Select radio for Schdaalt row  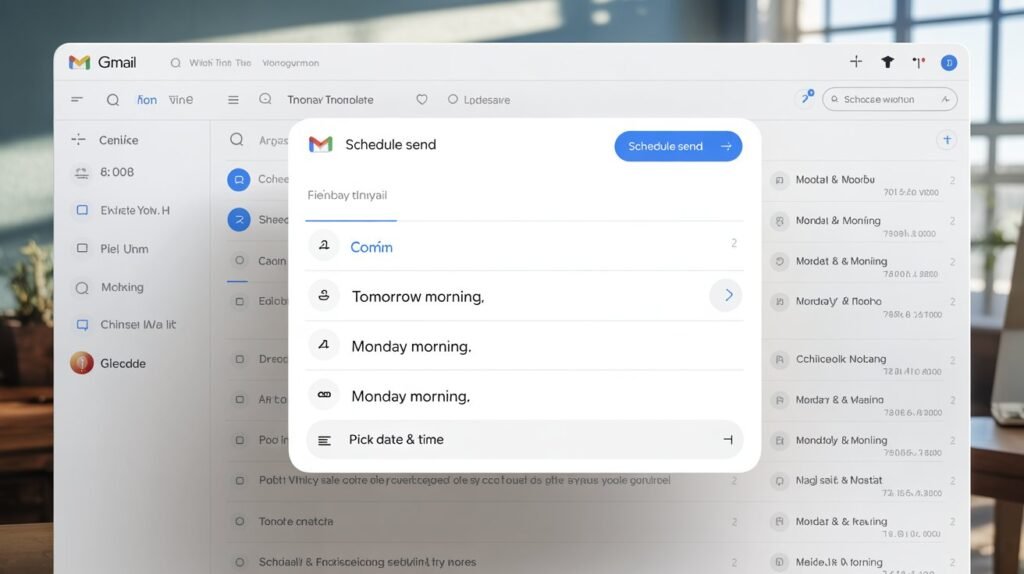point(240,562)
